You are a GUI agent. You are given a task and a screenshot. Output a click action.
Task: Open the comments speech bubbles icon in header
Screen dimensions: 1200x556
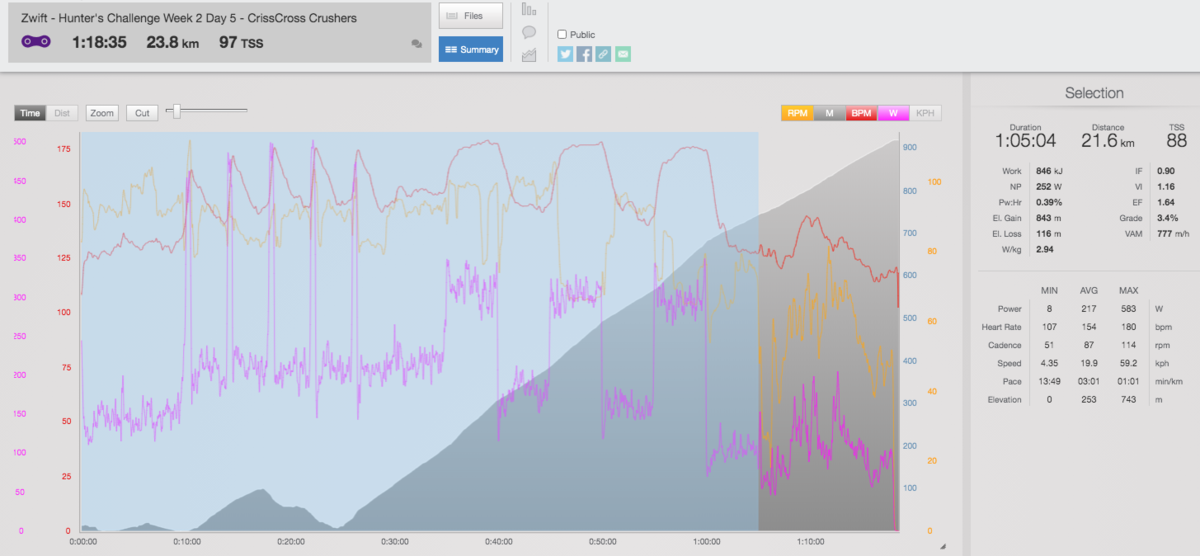click(x=416, y=44)
